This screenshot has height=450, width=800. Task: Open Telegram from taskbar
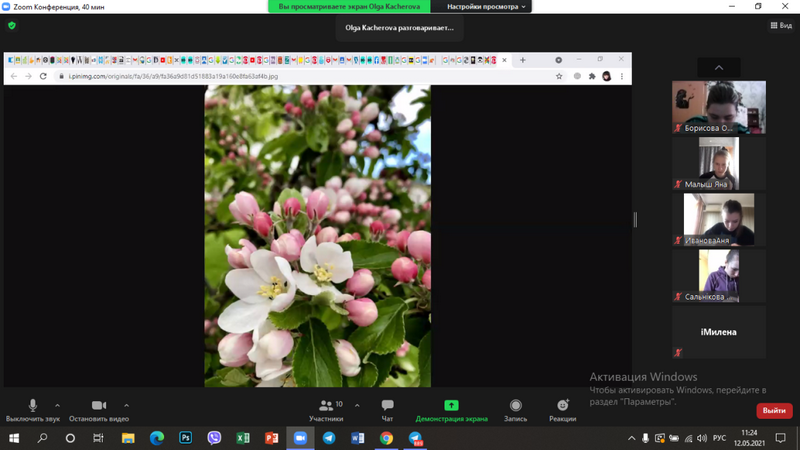329,438
